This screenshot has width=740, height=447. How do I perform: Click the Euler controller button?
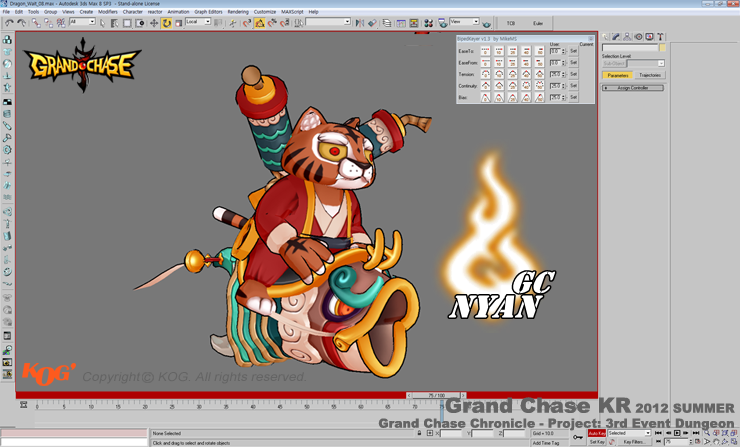(x=538, y=23)
